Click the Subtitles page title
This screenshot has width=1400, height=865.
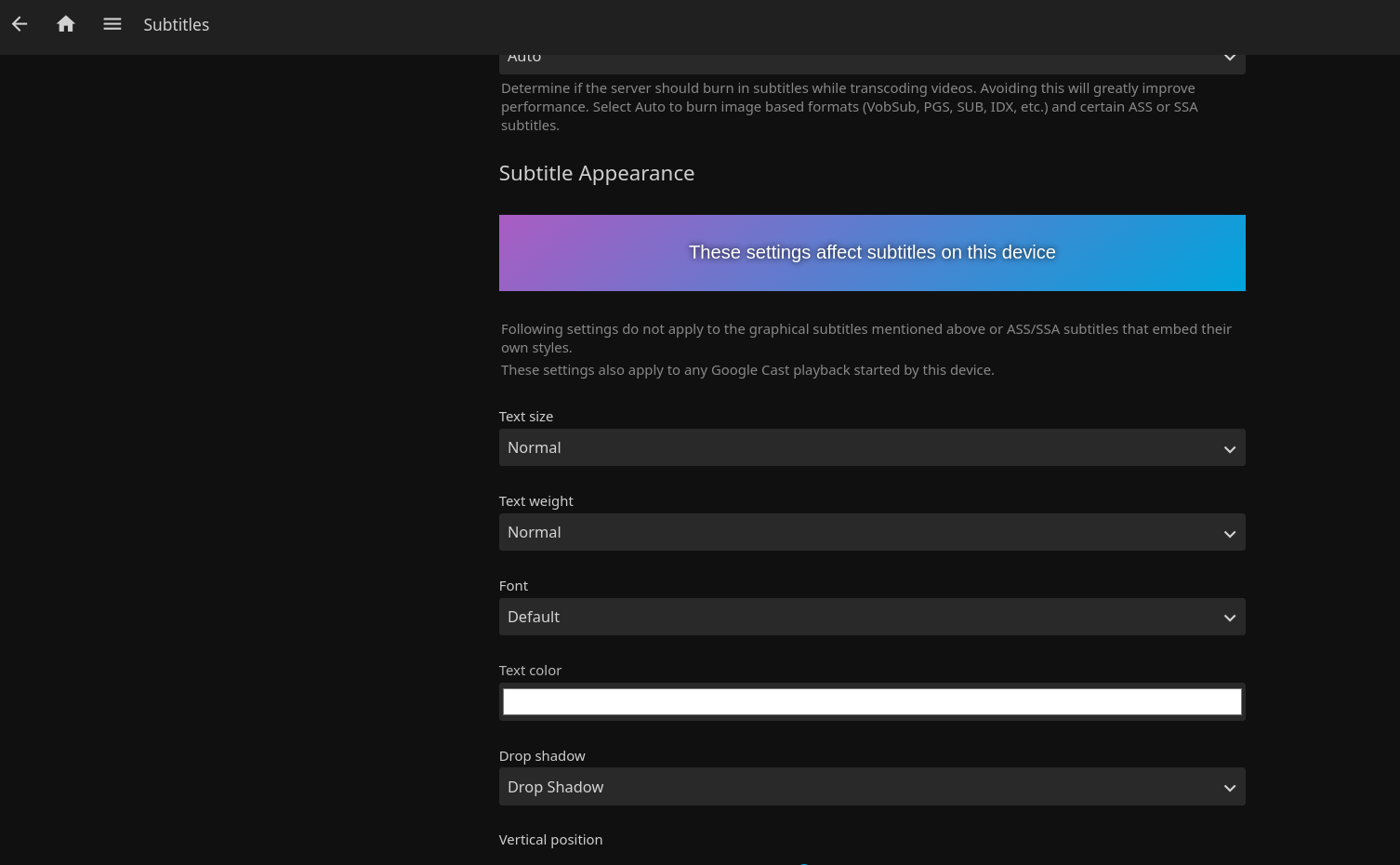(x=176, y=25)
